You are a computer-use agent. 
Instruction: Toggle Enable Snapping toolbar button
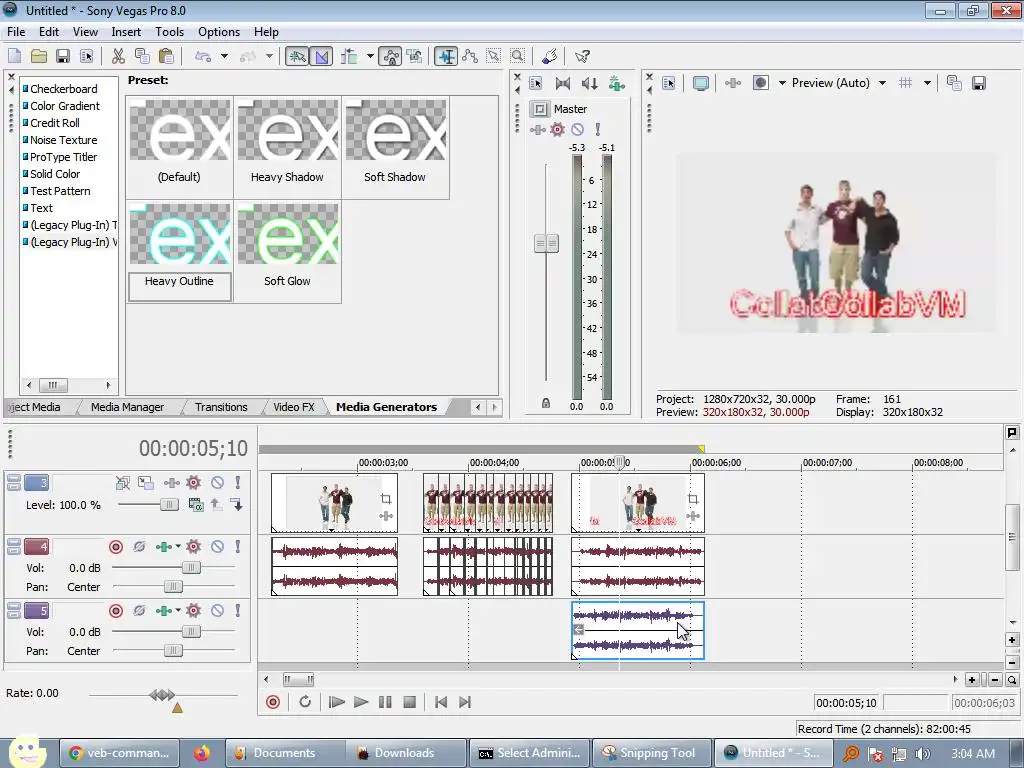pos(297,56)
